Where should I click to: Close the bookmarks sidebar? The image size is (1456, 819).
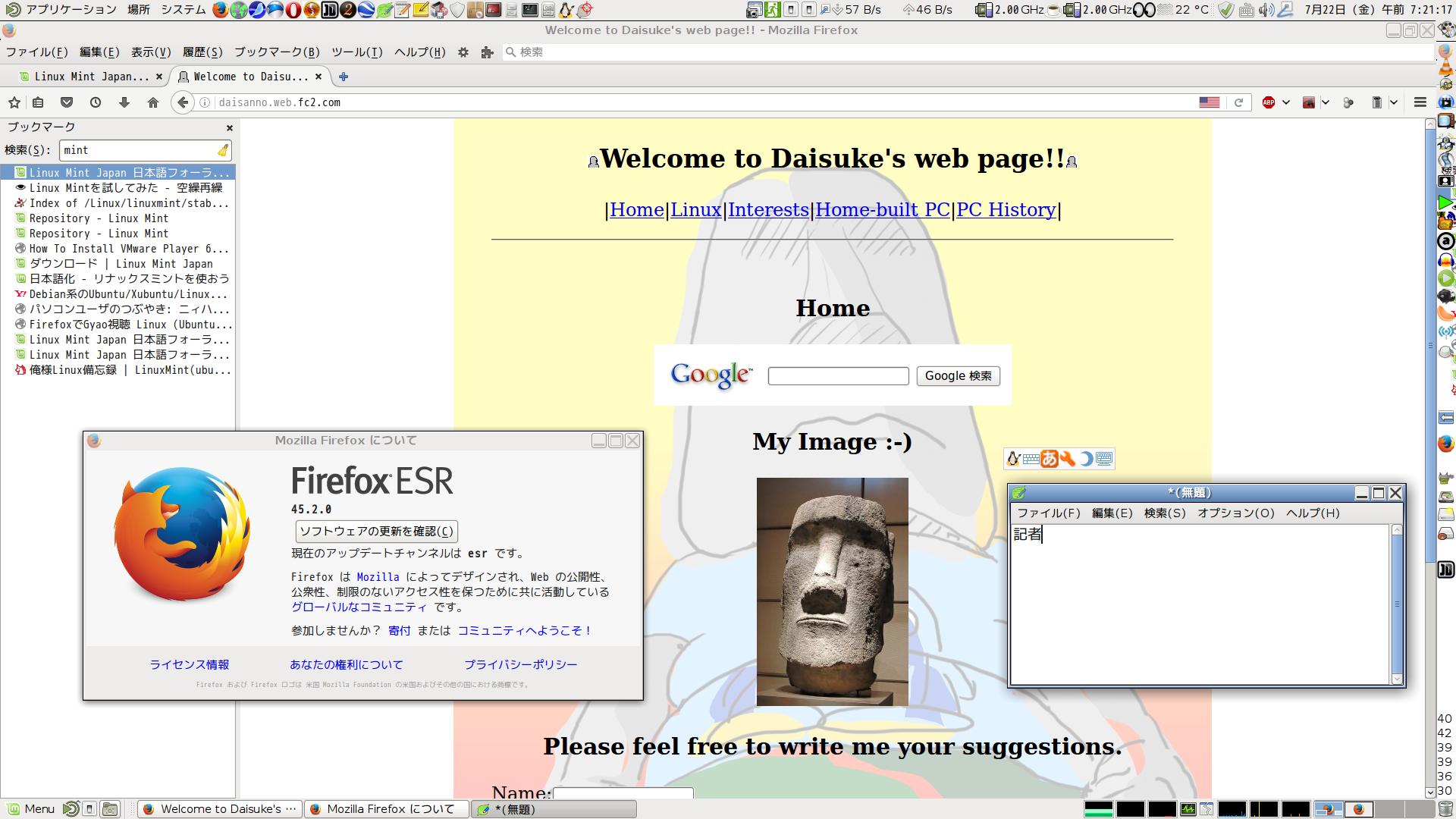pos(229,128)
